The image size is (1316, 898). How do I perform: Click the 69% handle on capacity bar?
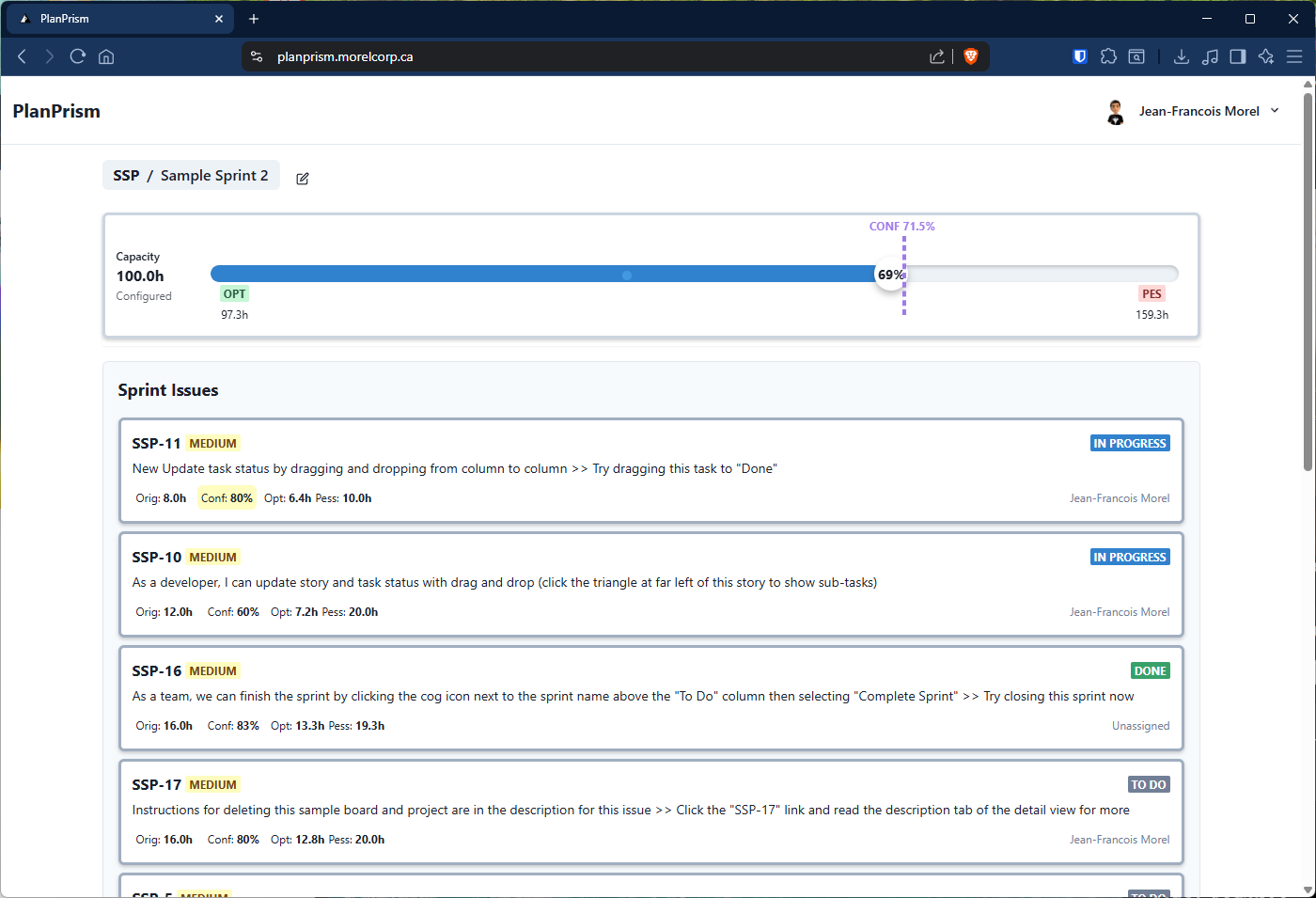tap(890, 275)
